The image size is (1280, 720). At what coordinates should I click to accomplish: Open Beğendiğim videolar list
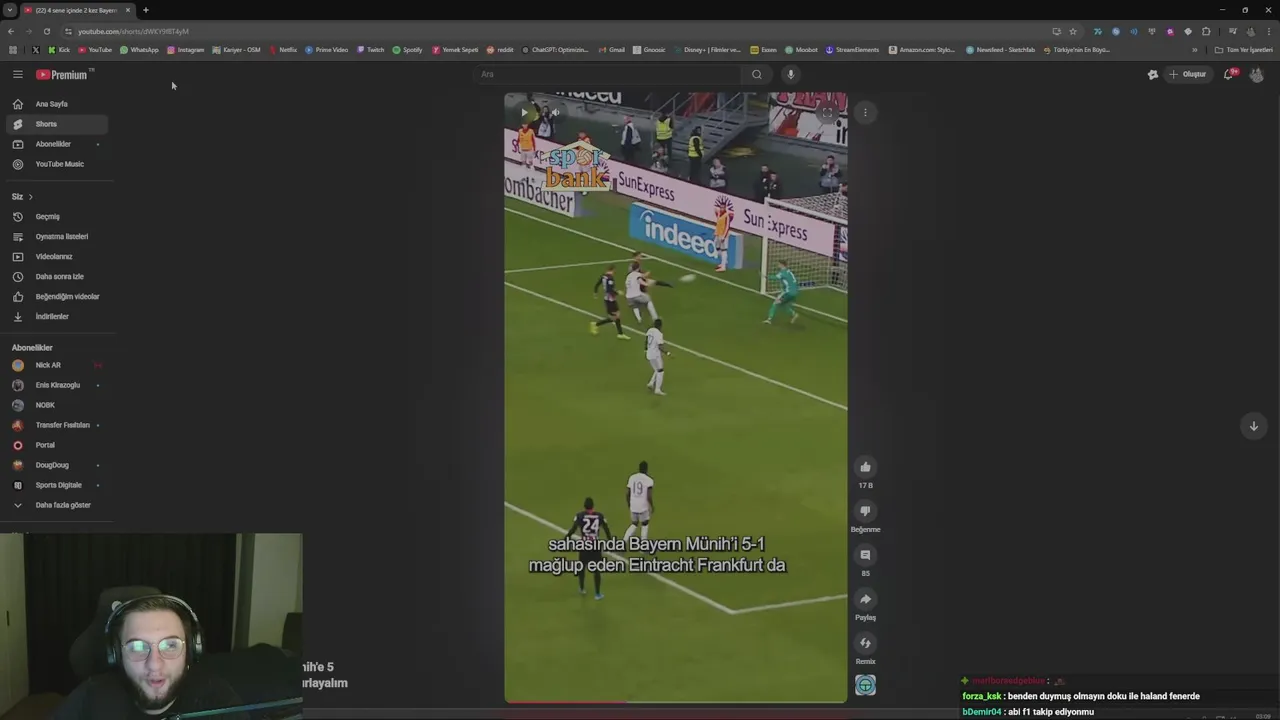click(x=56, y=297)
